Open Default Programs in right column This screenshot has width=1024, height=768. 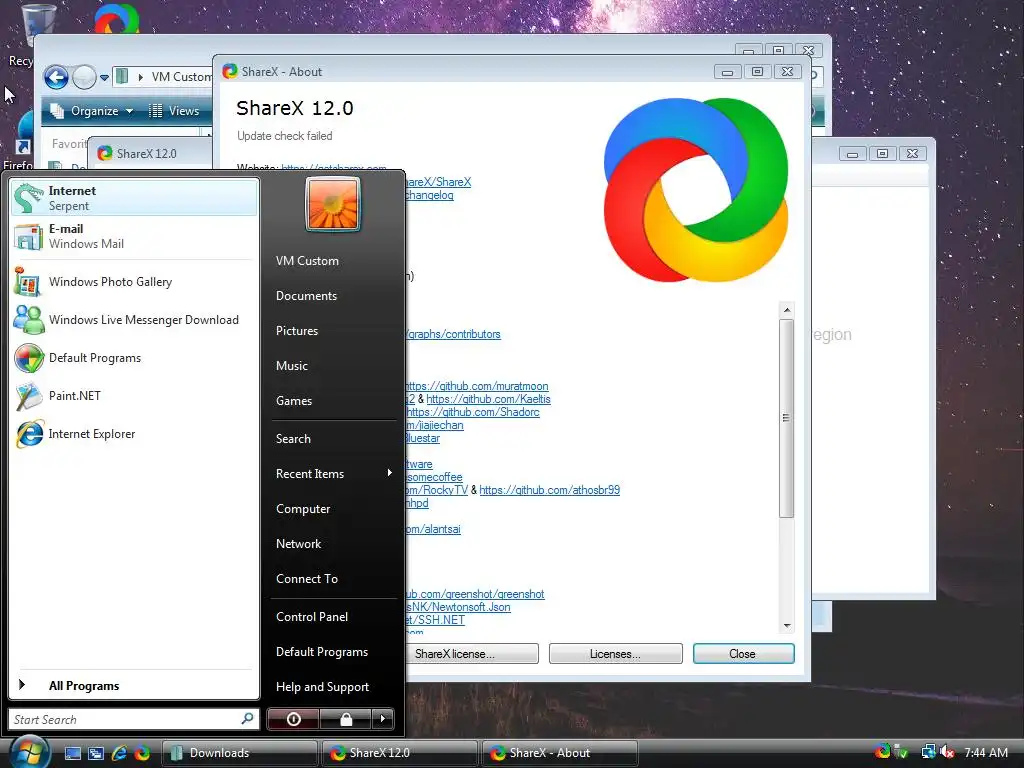pos(322,652)
